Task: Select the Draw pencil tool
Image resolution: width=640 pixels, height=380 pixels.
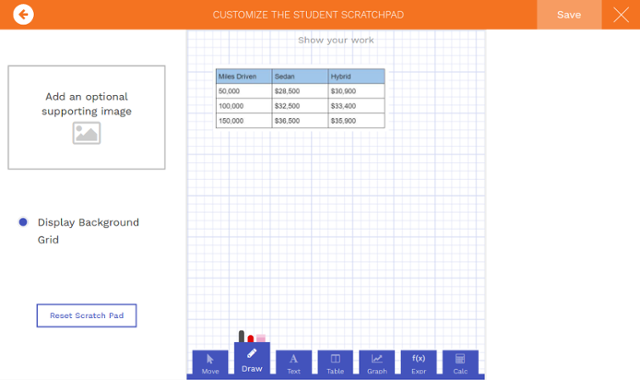Action: click(x=252, y=358)
